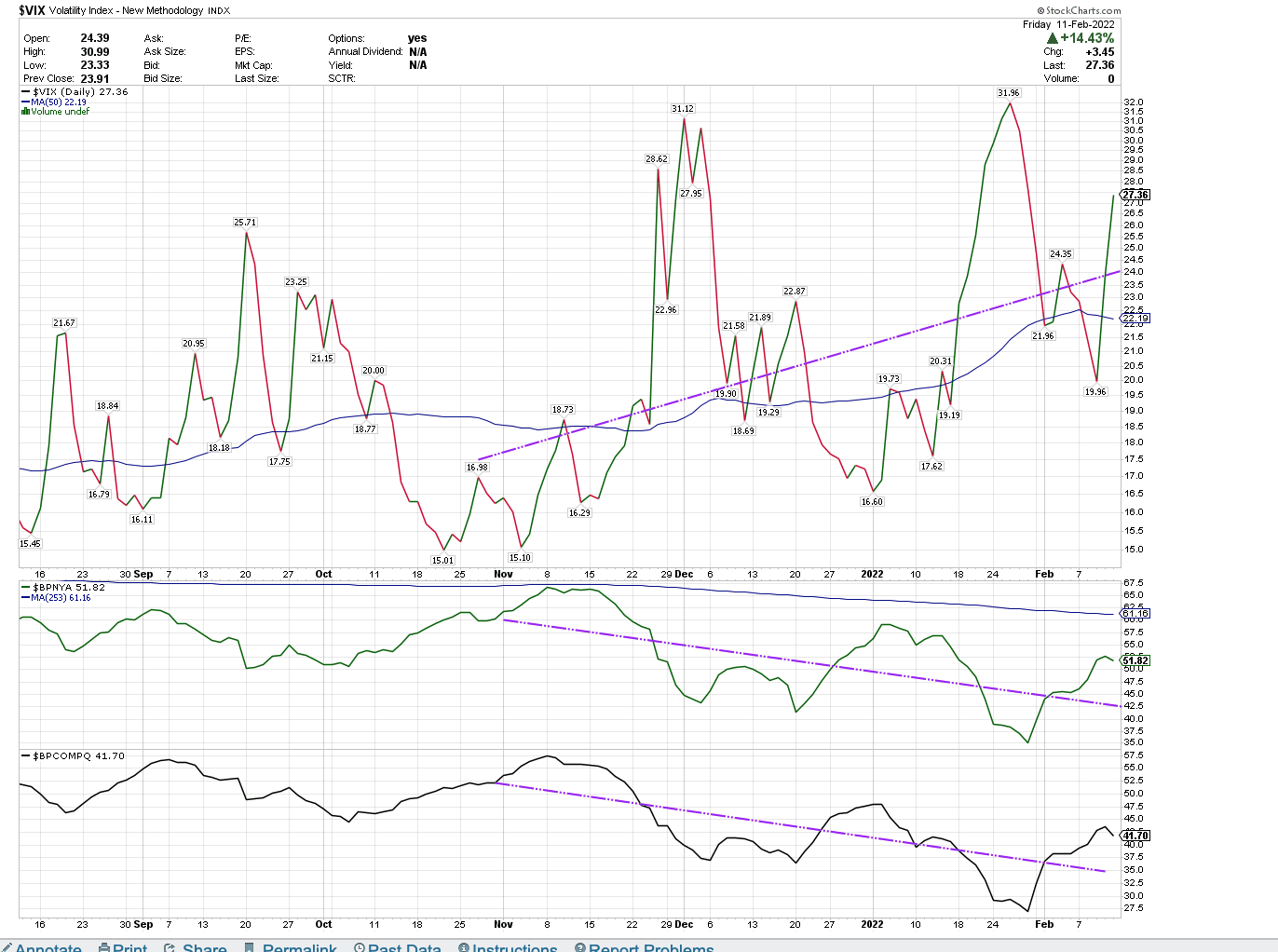
Task: Click the 25.71 peak price label
Action: (x=245, y=223)
